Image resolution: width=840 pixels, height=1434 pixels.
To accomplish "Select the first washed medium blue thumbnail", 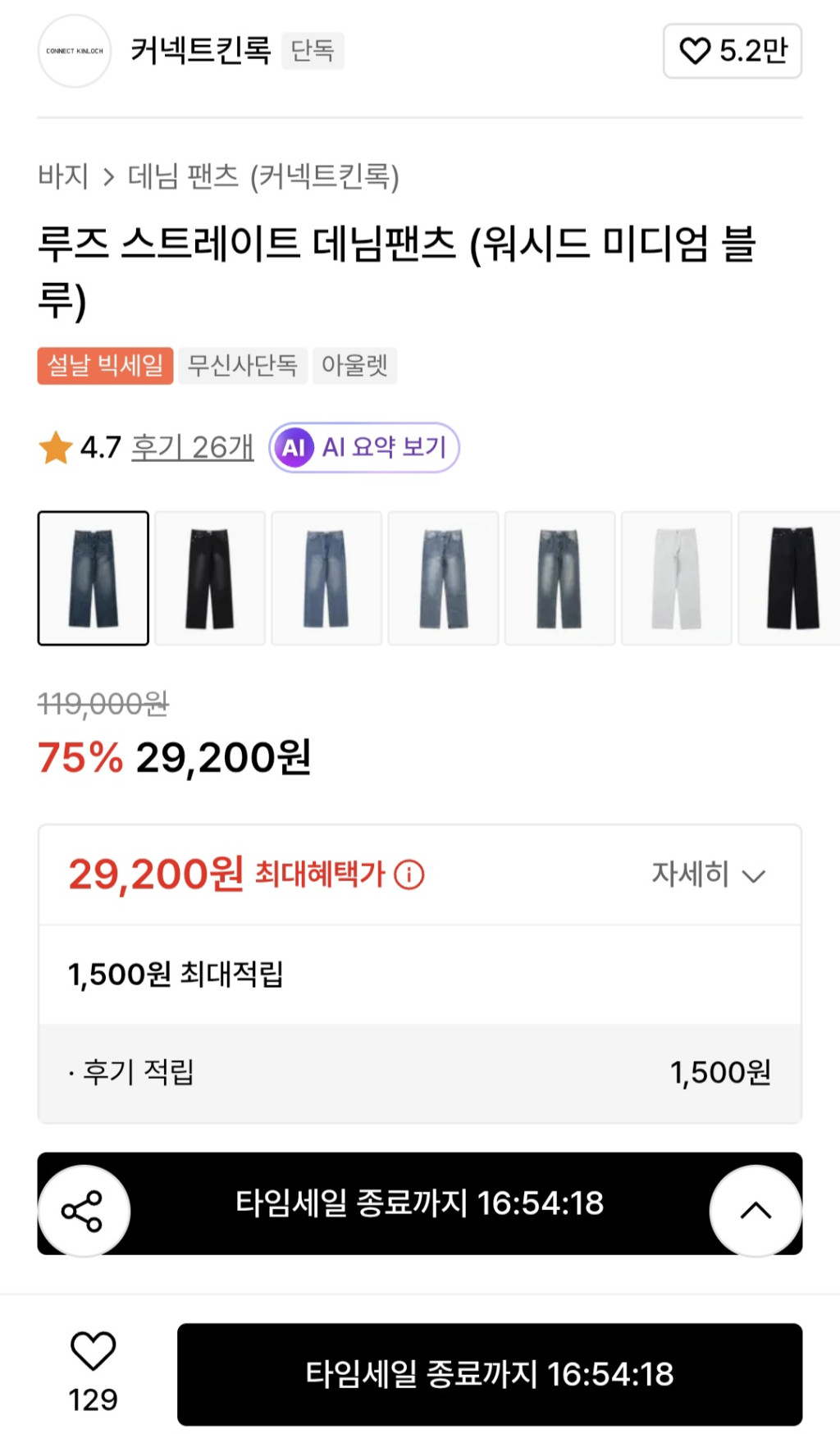I will click(x=94, y=578).
